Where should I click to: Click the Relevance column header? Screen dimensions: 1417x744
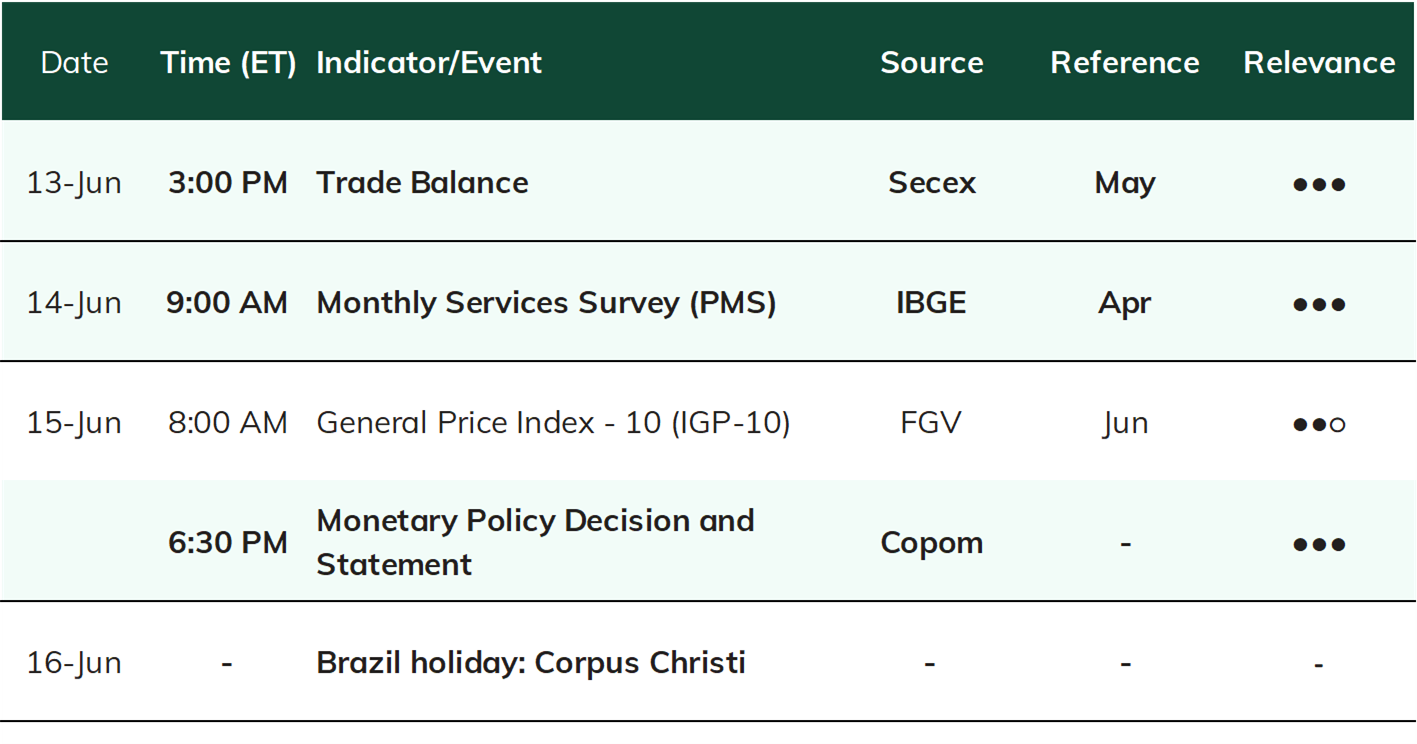tap(1319, 62)
